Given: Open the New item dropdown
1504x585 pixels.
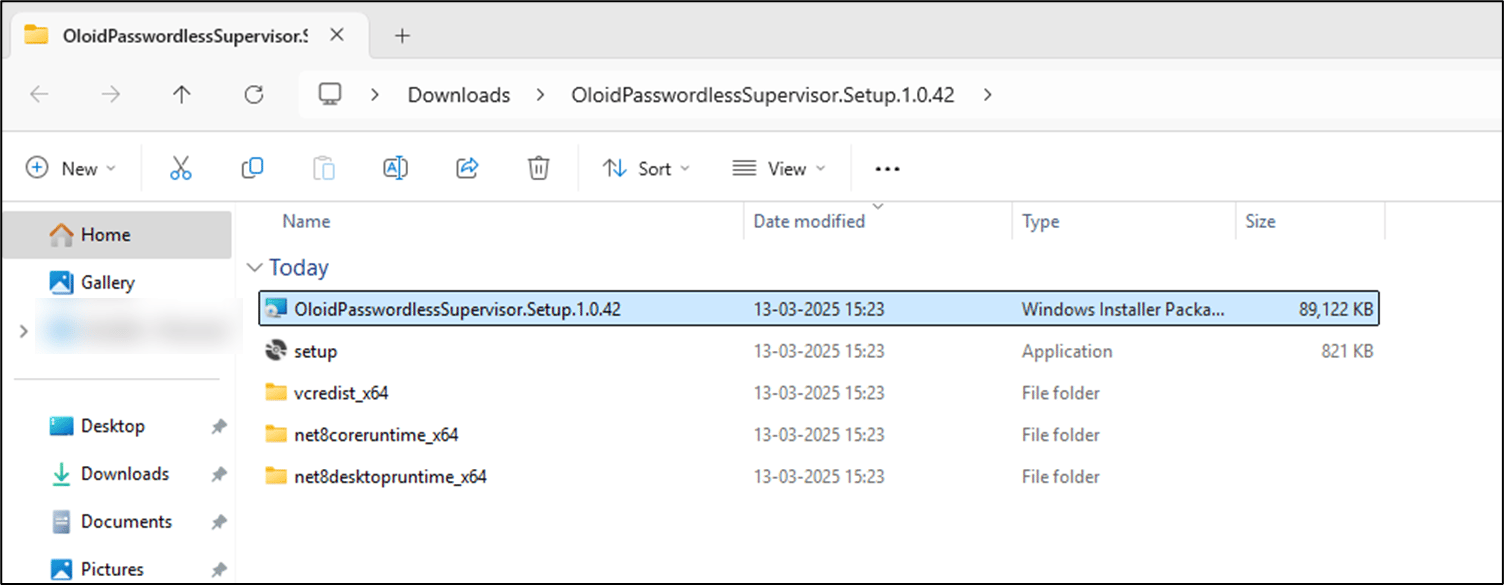Looking at the screenshot, I should tap(71, 169).
